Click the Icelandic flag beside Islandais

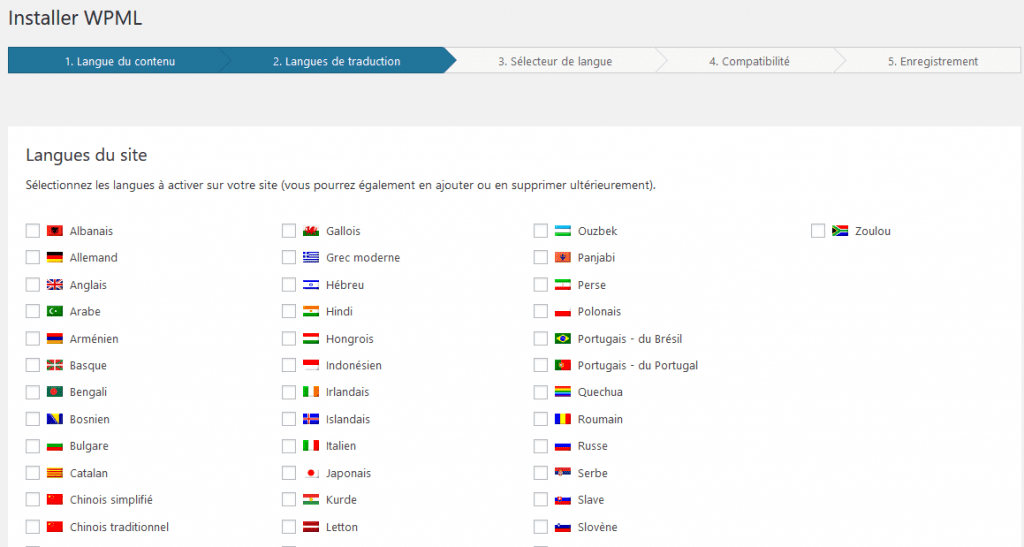[311, 419]
